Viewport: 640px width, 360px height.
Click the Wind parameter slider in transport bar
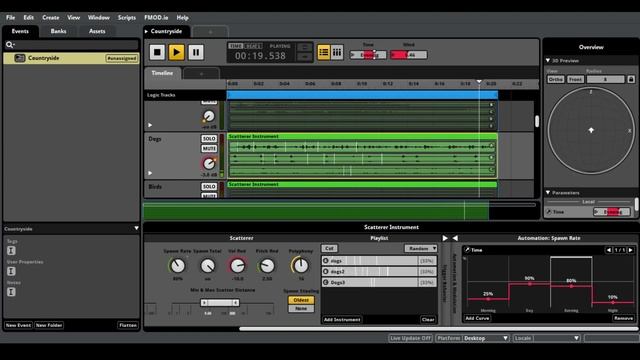[409, 55]
